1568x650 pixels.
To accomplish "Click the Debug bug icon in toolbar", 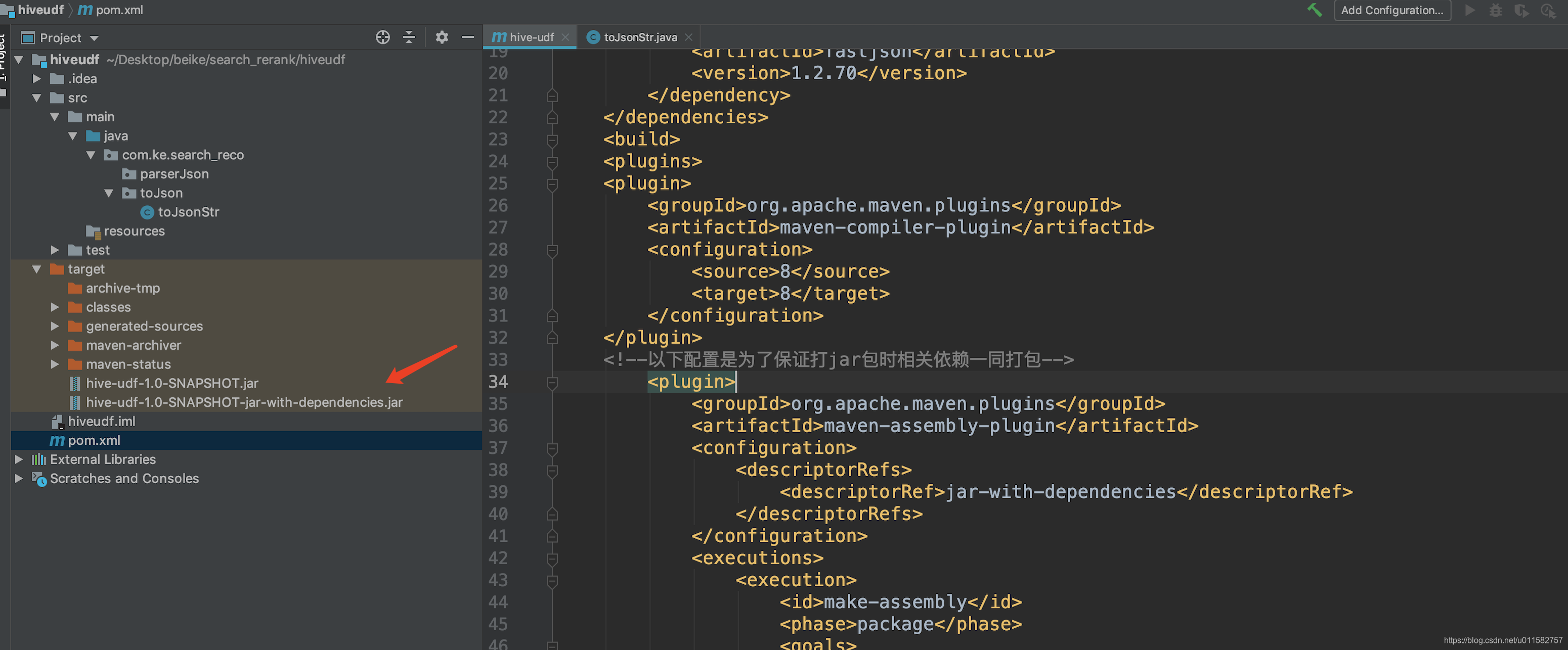I will click(x=1496, y=10).
